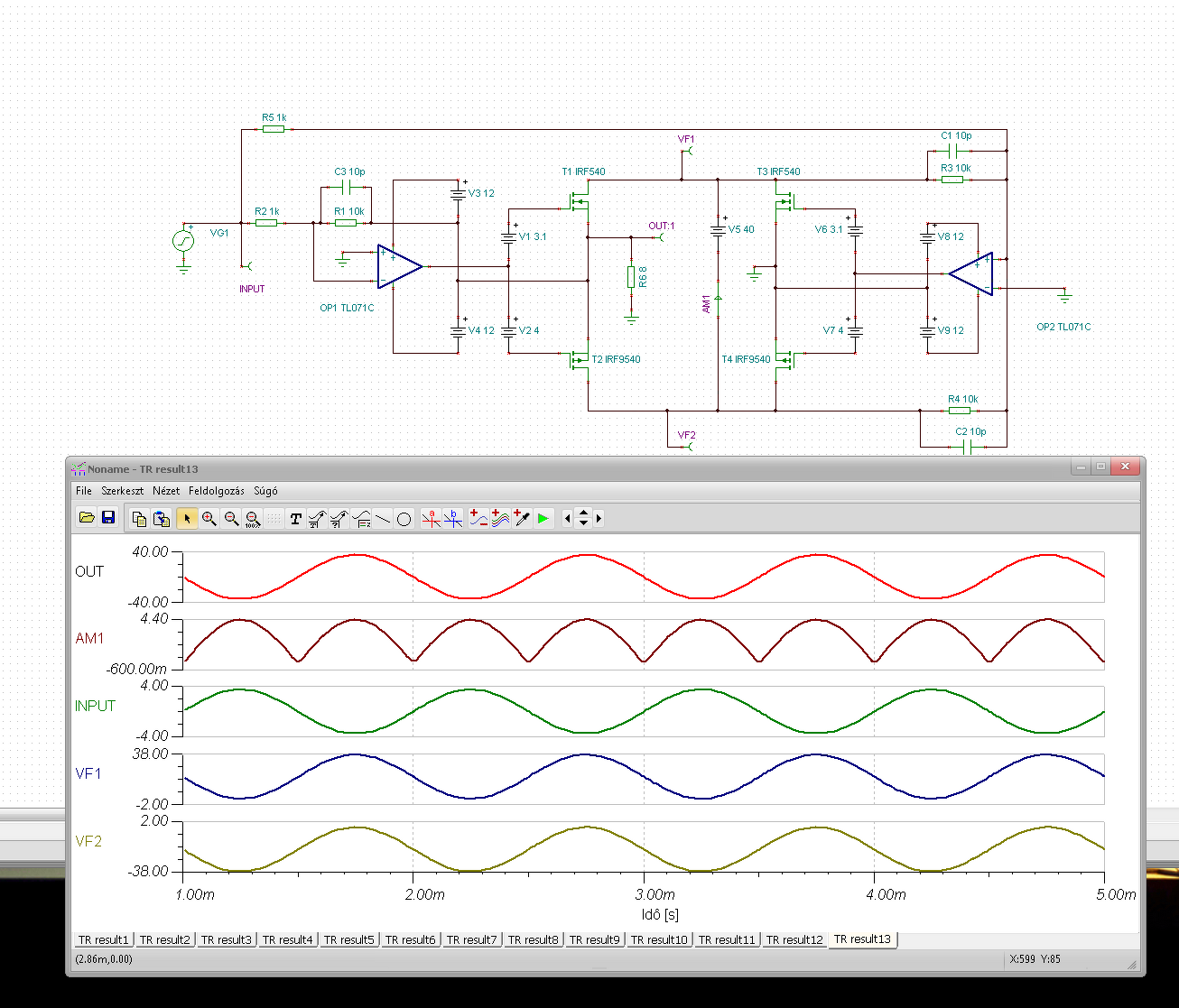Image resolution: width=1179 pixels, height=1008 pixels.
Task: Open the Feldolgozás menu
Action: [216, 491]
